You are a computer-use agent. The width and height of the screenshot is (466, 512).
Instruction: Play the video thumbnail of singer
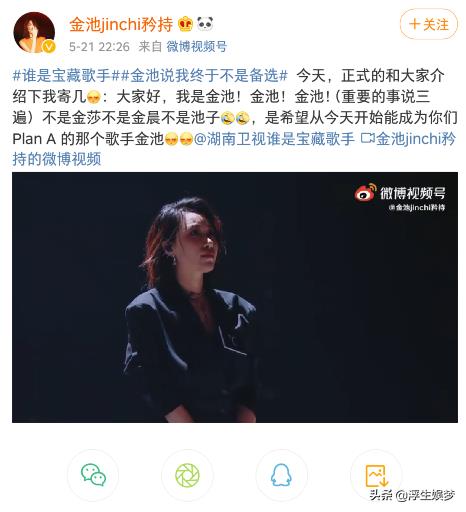(235, 297)
